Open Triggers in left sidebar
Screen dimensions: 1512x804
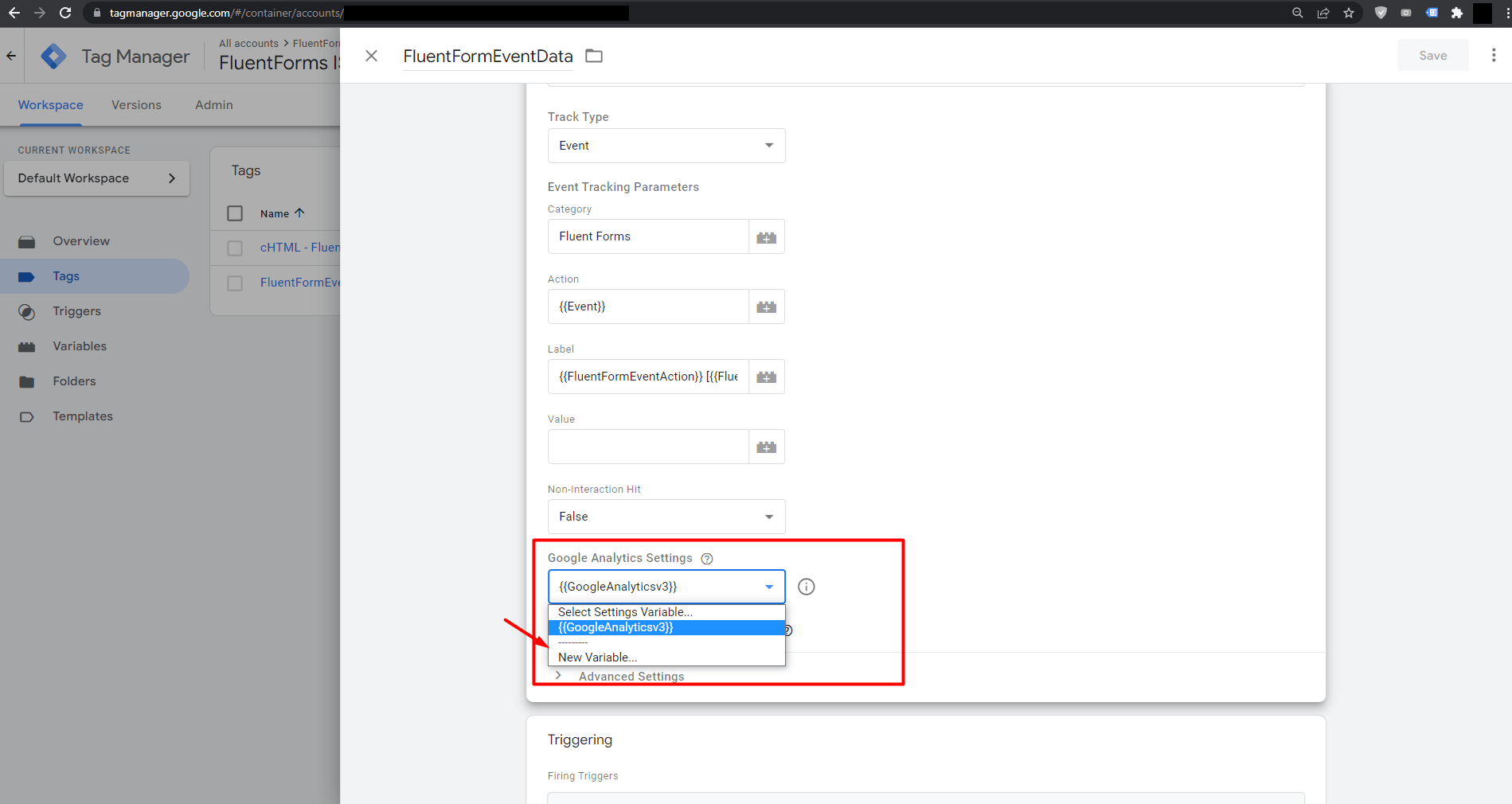coord(76,311)
